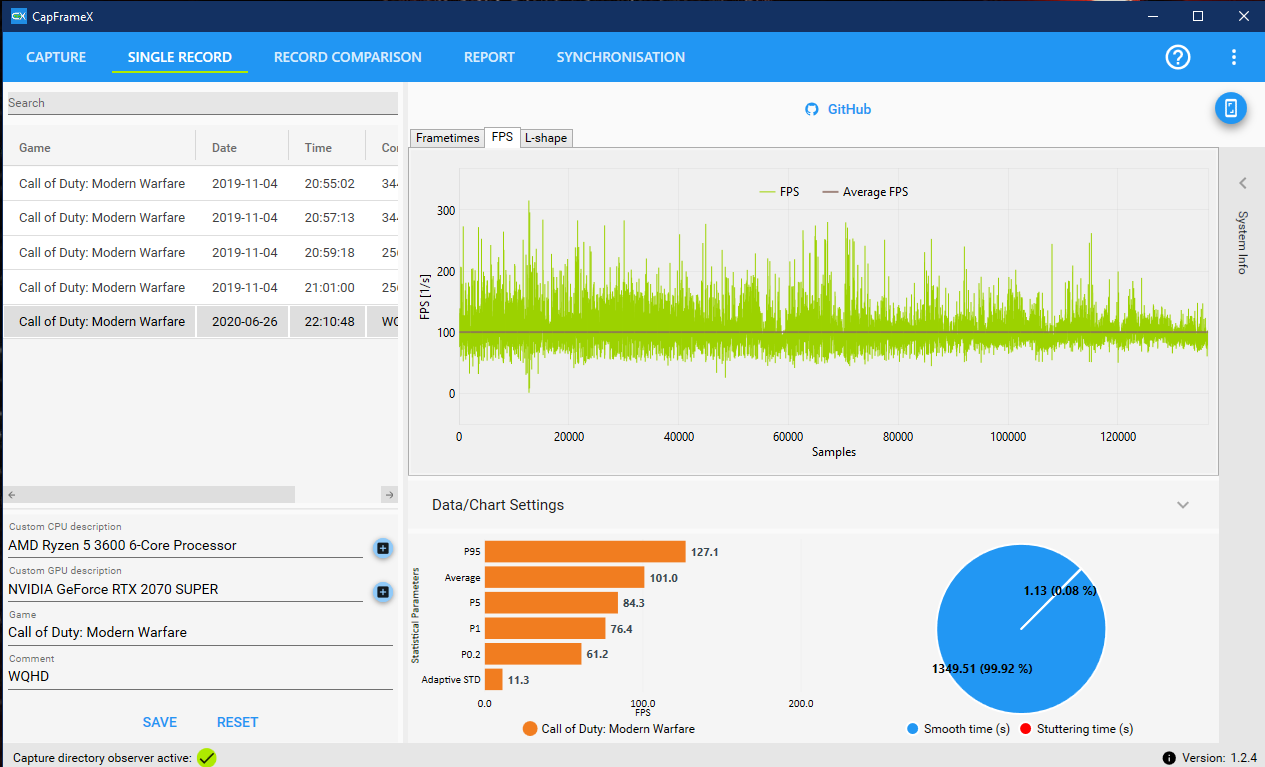Screen dimensions: 1265x767
Task: Click the green capture observer checkmark icon
Action: (x=206, y=758)
